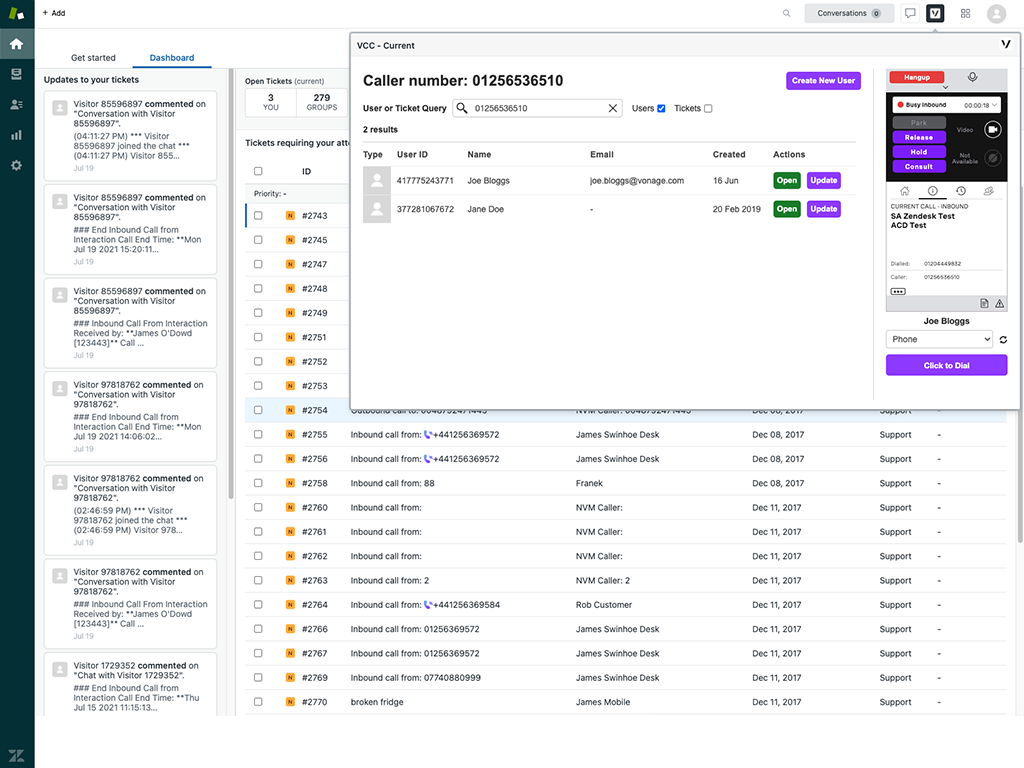Select the Dashboard tab
This screenshot has width=1024, height=768.
click(172, 58)
